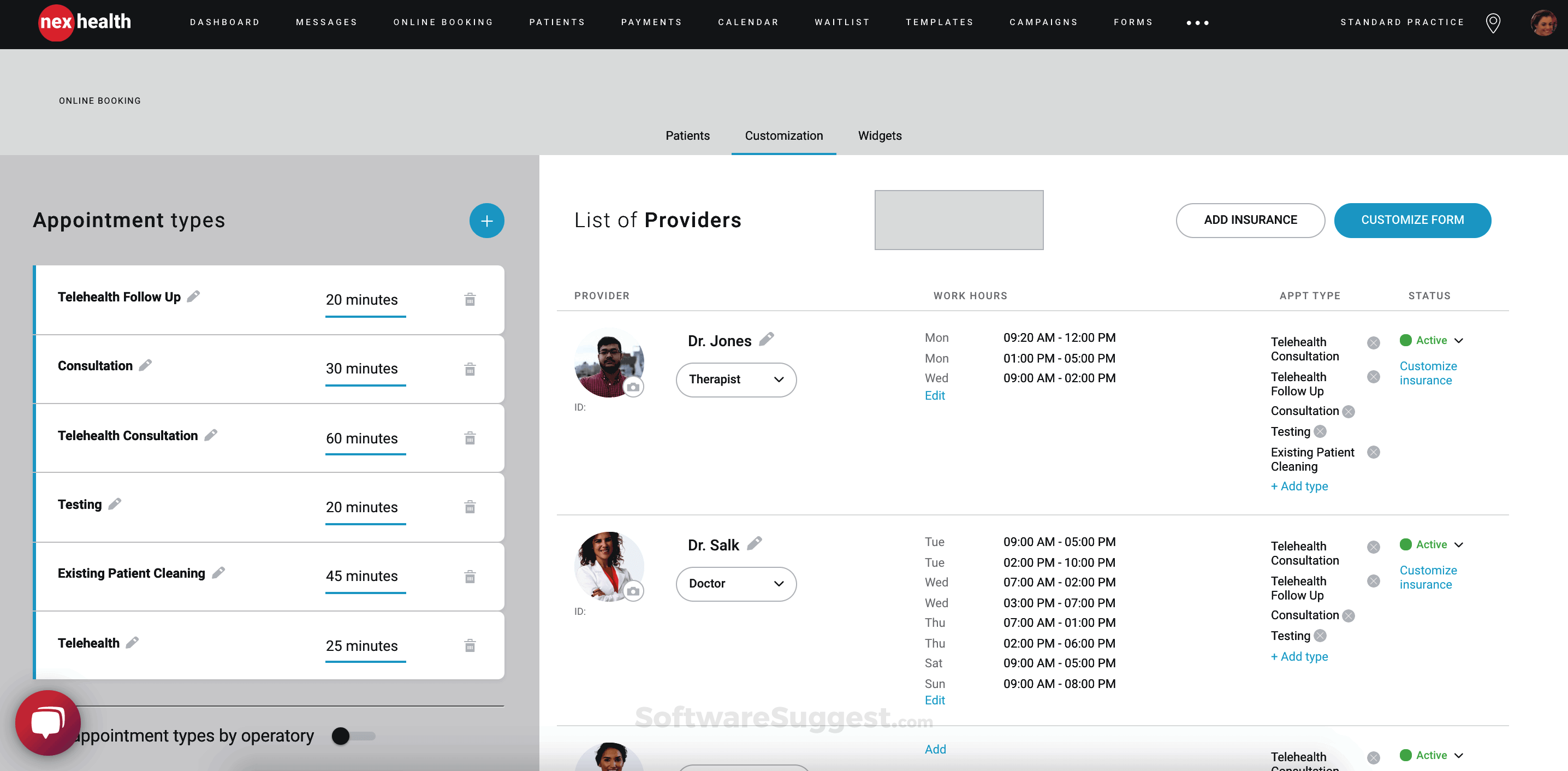Click the search input field in providers list
1568x771 pixels.
click(x=958, y=220)
